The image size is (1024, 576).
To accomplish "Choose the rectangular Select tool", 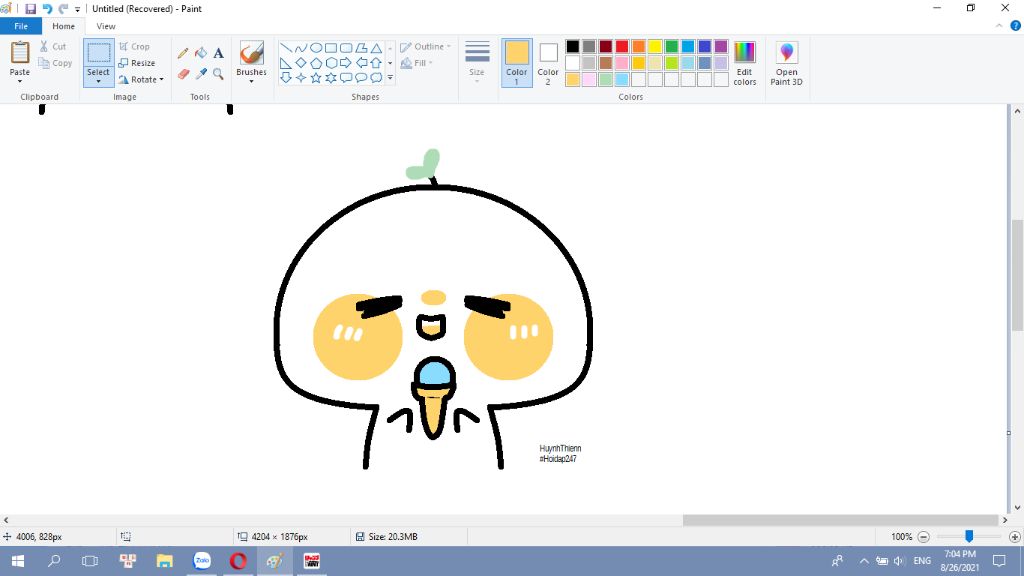I will pyautogui.click(x=99, y=53).
